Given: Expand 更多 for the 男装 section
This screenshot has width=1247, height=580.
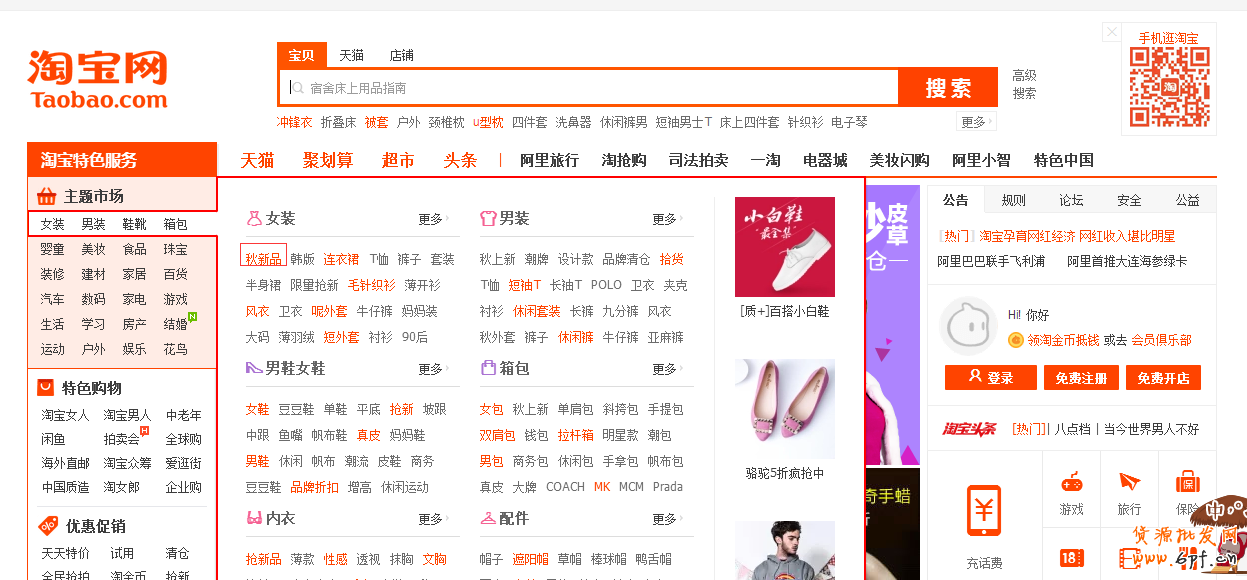Looking at the screenshot, I should click(x=667, y=219).
